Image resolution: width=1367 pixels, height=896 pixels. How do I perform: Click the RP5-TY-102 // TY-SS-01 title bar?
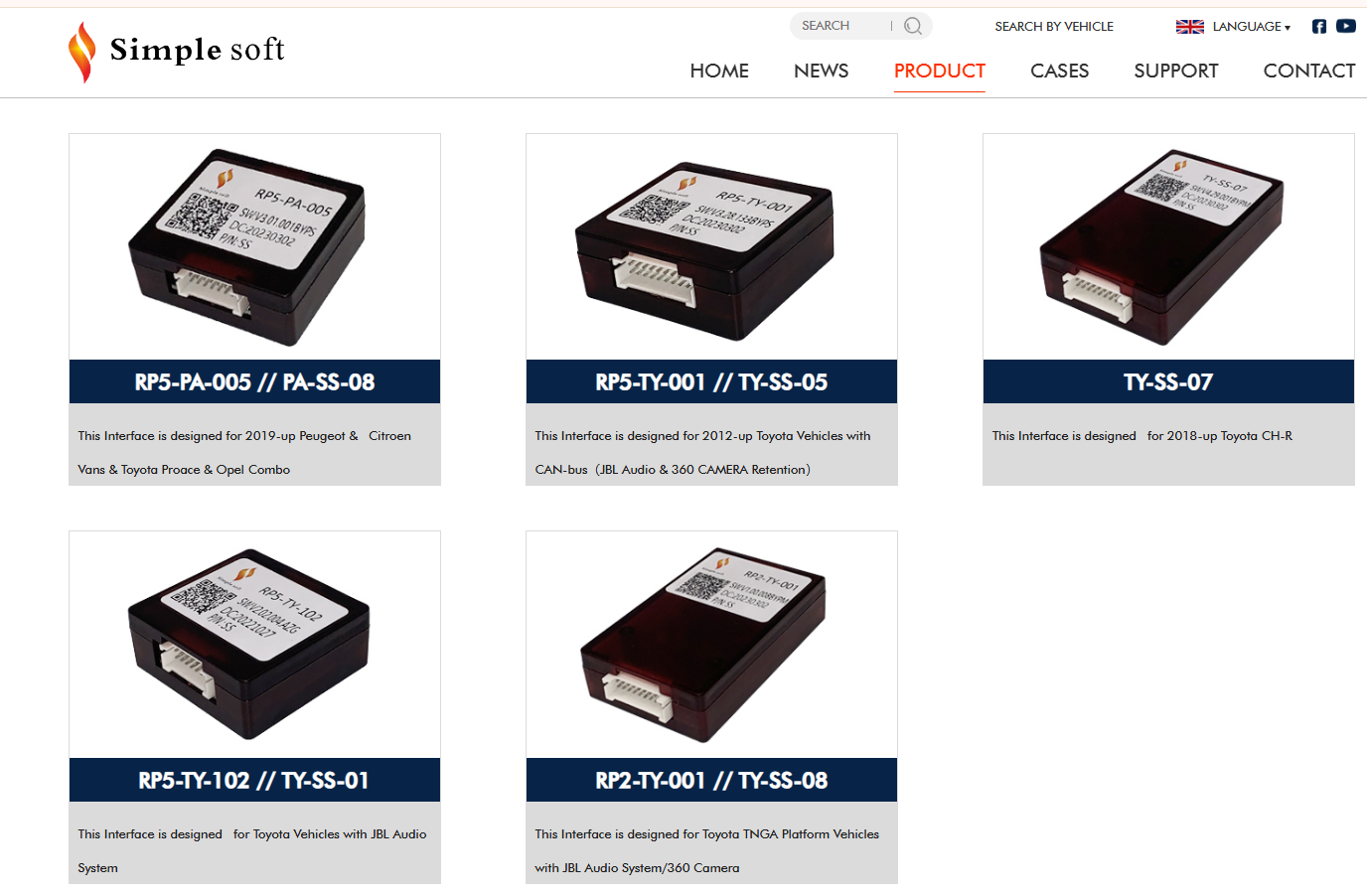(254, 780)
